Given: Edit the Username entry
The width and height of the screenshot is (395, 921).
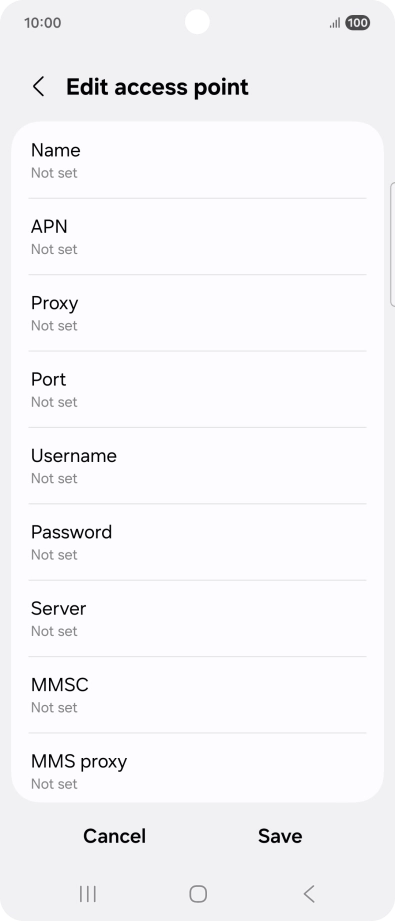Looking at the screenshot, I should (x=198, y=466).
